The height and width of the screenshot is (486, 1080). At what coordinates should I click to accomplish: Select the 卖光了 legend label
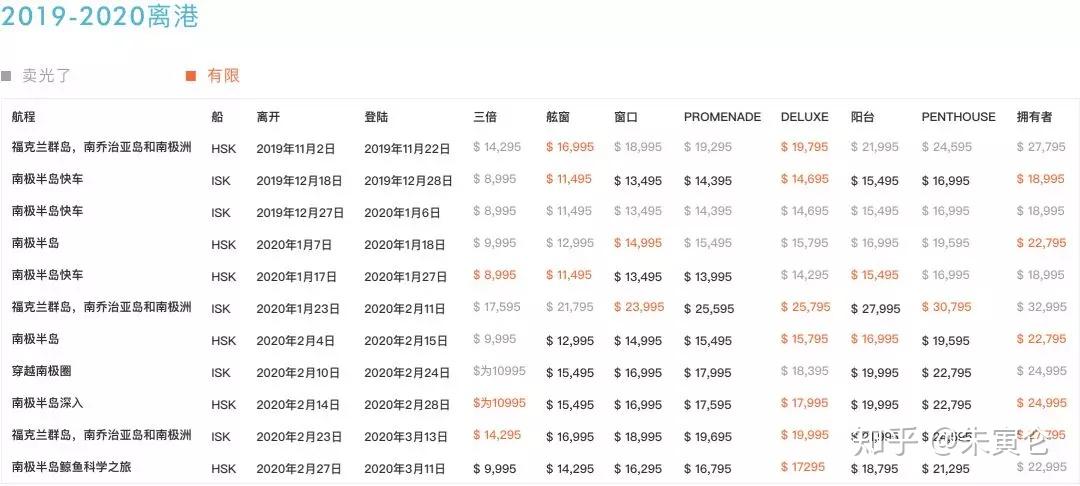(46, 76)
